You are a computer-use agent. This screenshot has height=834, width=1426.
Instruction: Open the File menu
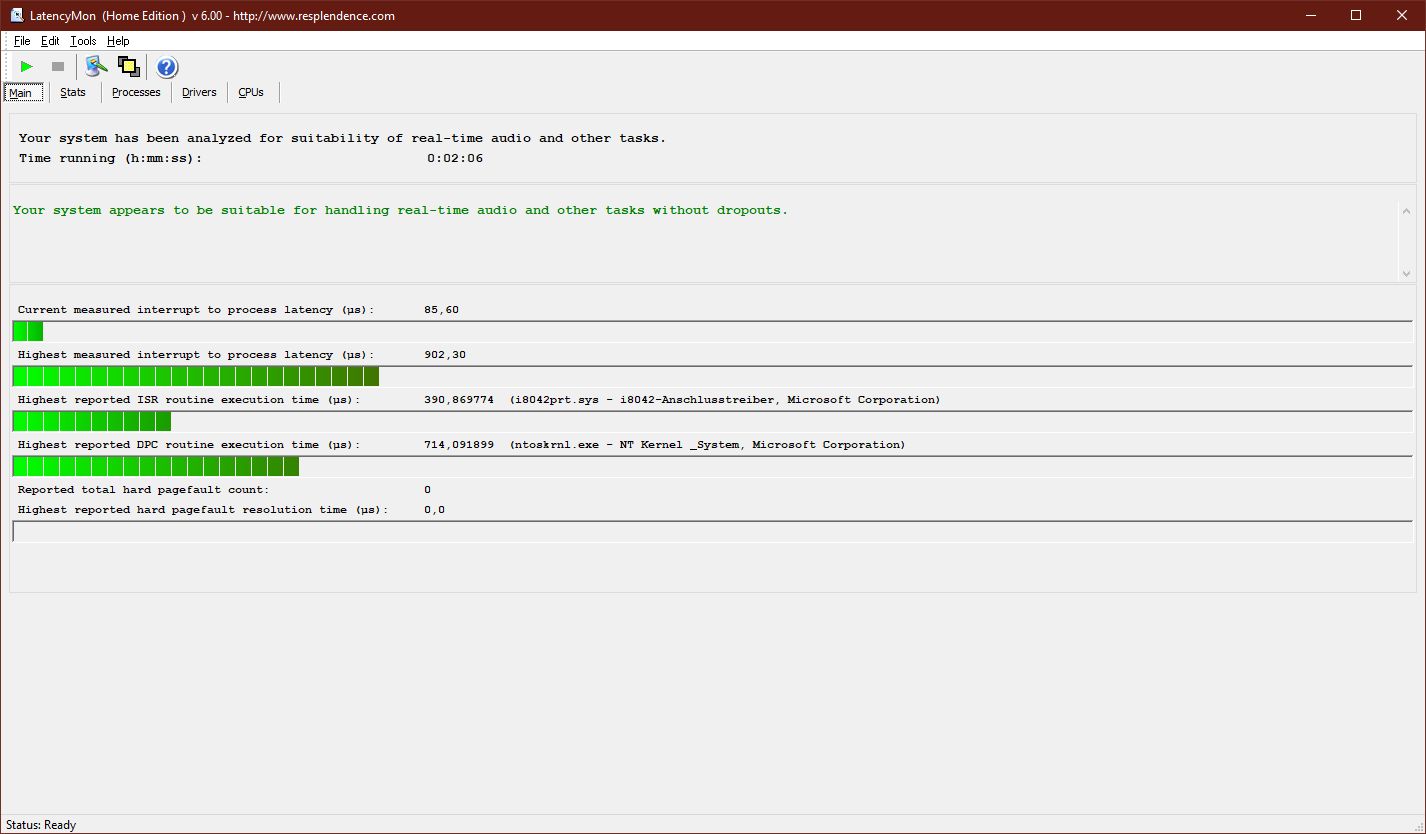pos(22,41)
